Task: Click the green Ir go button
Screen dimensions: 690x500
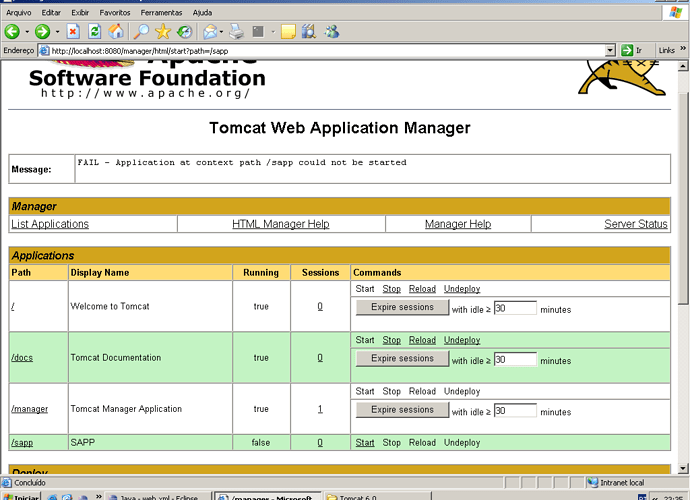Action: click(x=632, y=50)
